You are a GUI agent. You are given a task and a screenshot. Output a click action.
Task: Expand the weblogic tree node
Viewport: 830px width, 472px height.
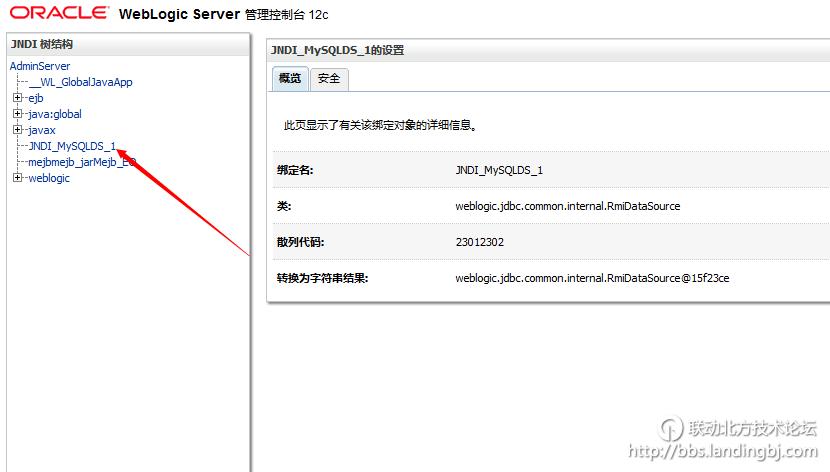tap(17, 177)
